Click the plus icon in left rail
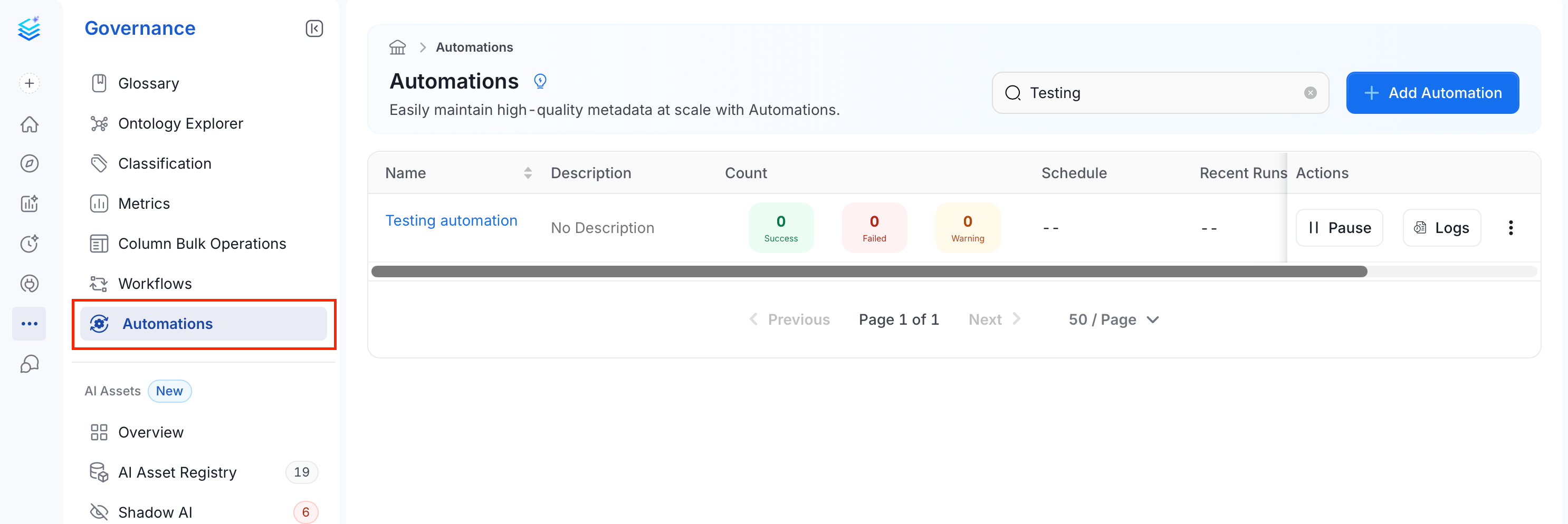This screenshot has height=524, width=1568. [29, 83]
